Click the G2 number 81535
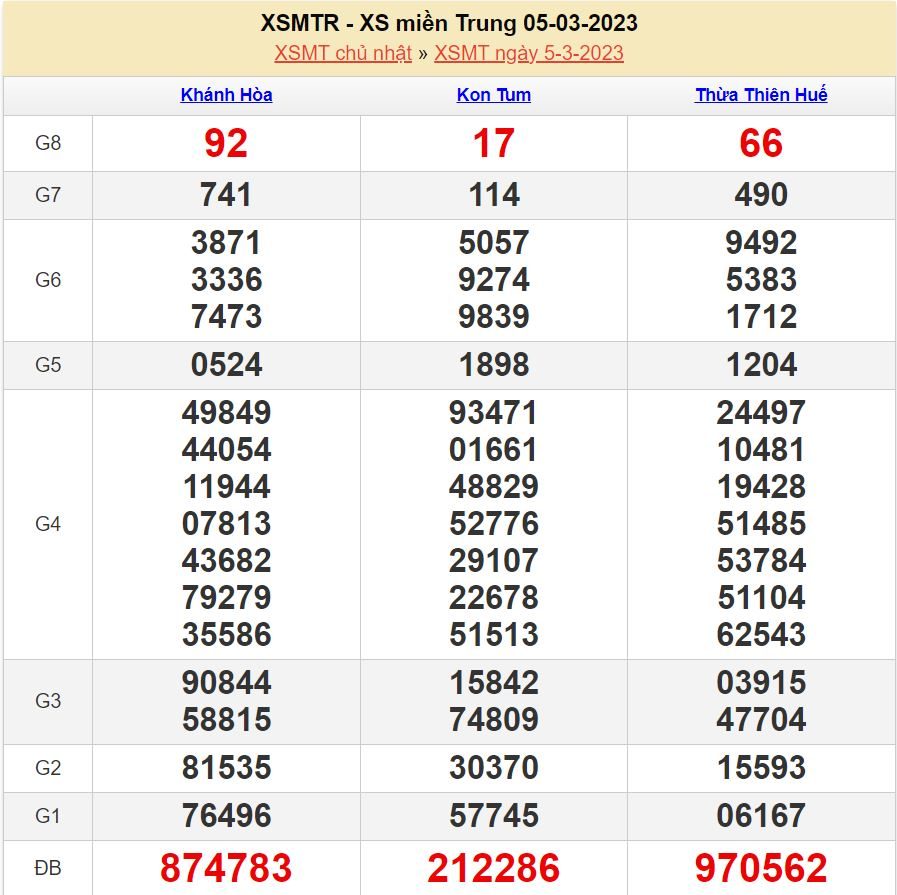 pos(227,768)
